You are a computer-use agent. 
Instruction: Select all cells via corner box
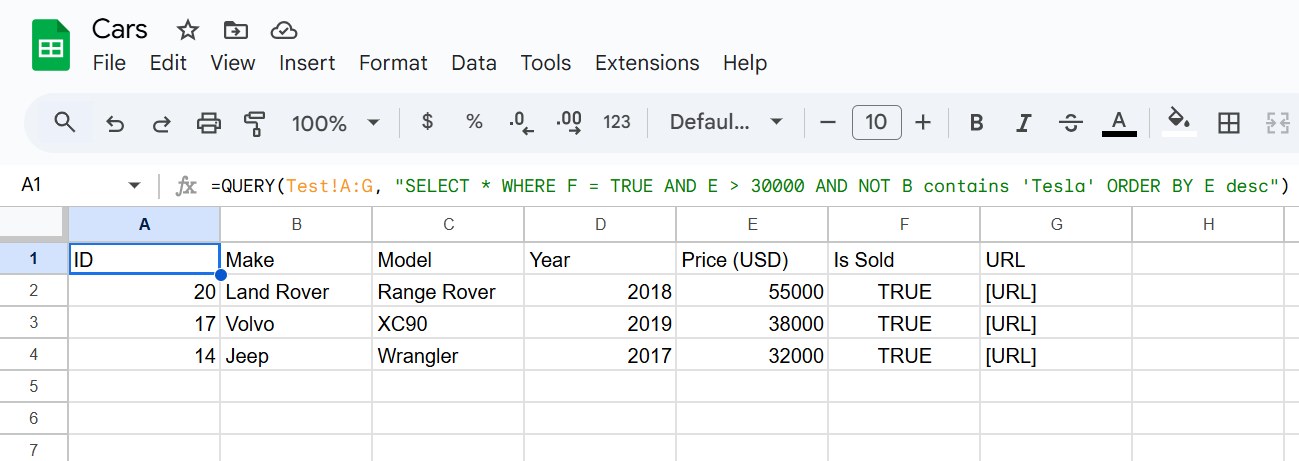tap(34, 224)
